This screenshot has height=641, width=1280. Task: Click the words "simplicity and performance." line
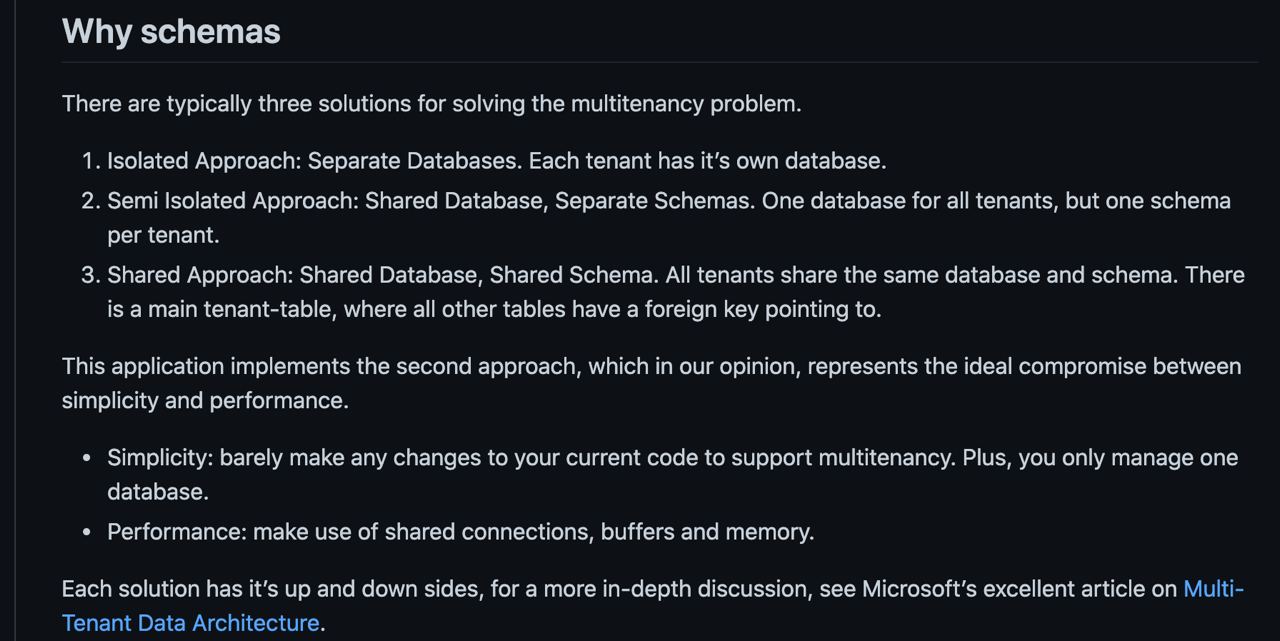205,400
